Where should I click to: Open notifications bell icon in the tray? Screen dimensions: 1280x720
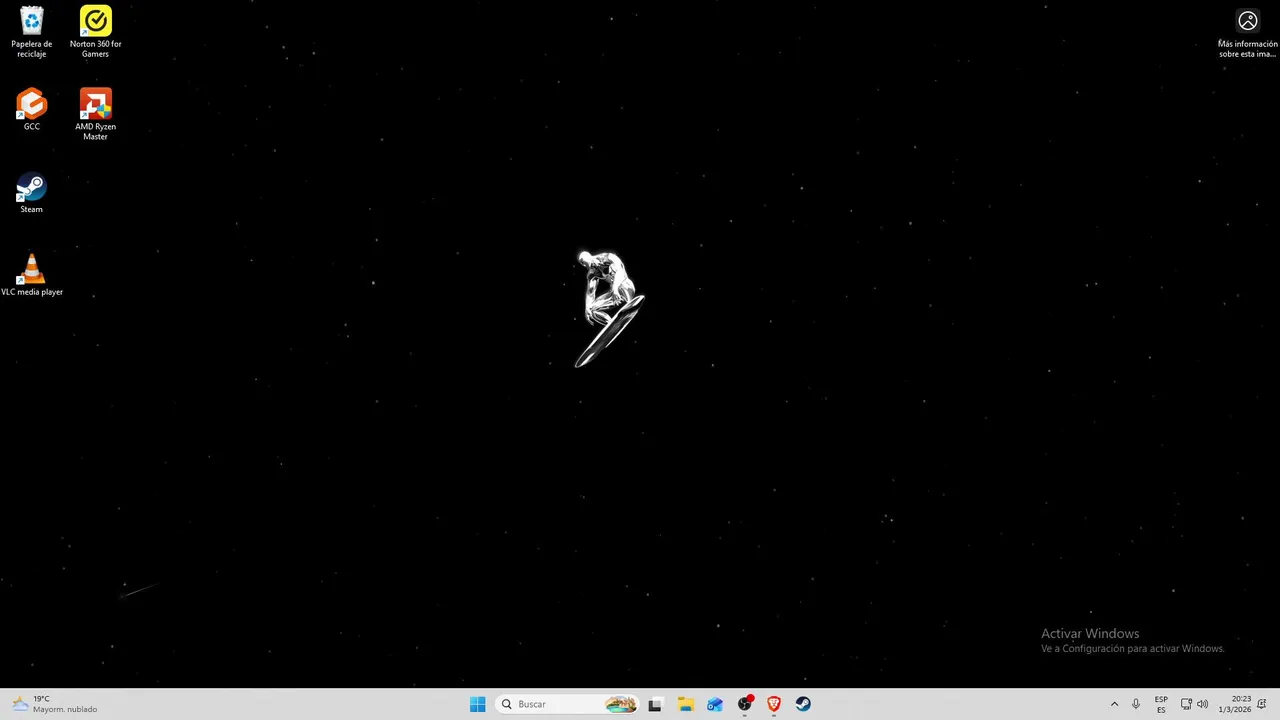coord(1262,704)
